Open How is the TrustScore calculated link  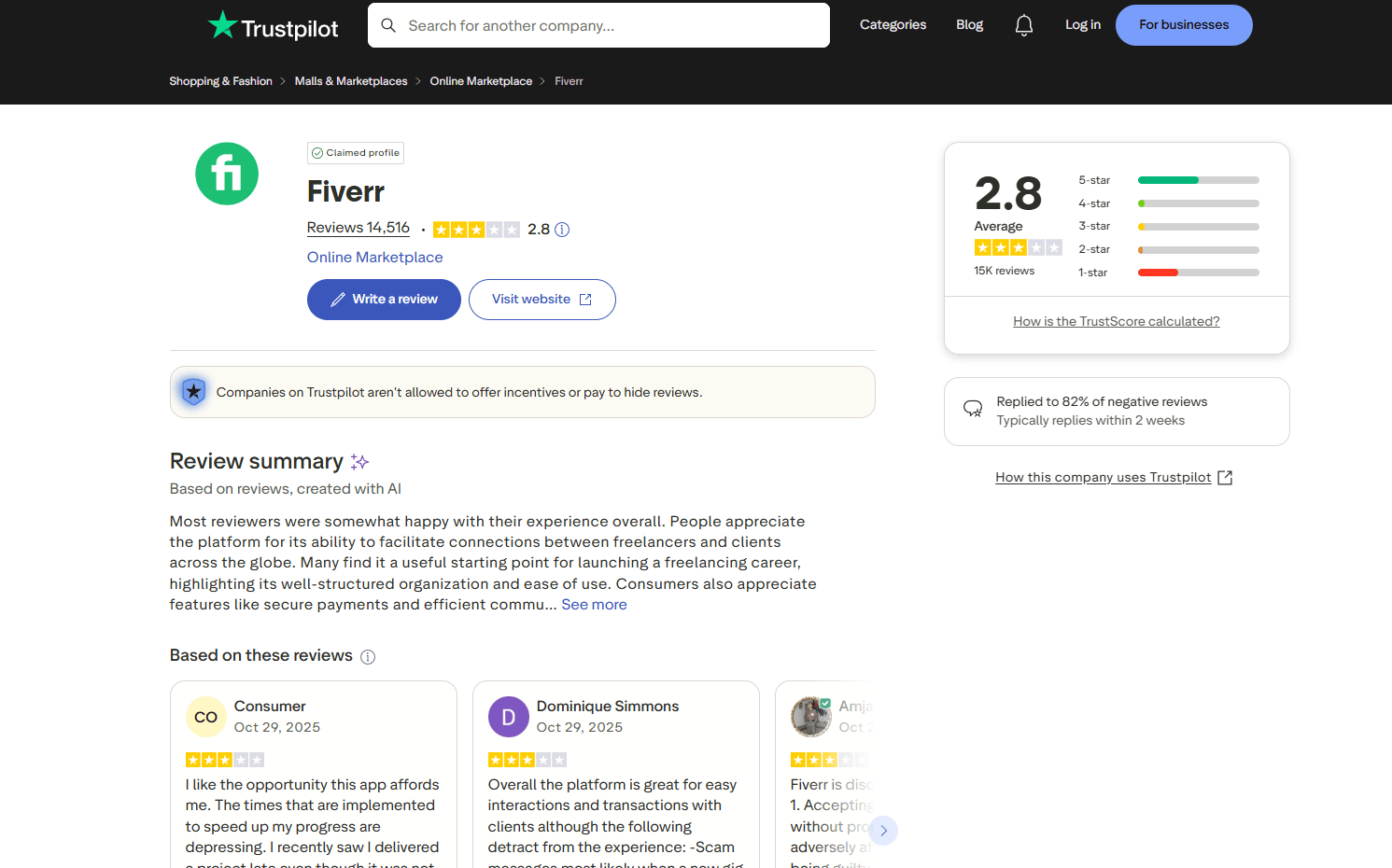[1117, 321]
